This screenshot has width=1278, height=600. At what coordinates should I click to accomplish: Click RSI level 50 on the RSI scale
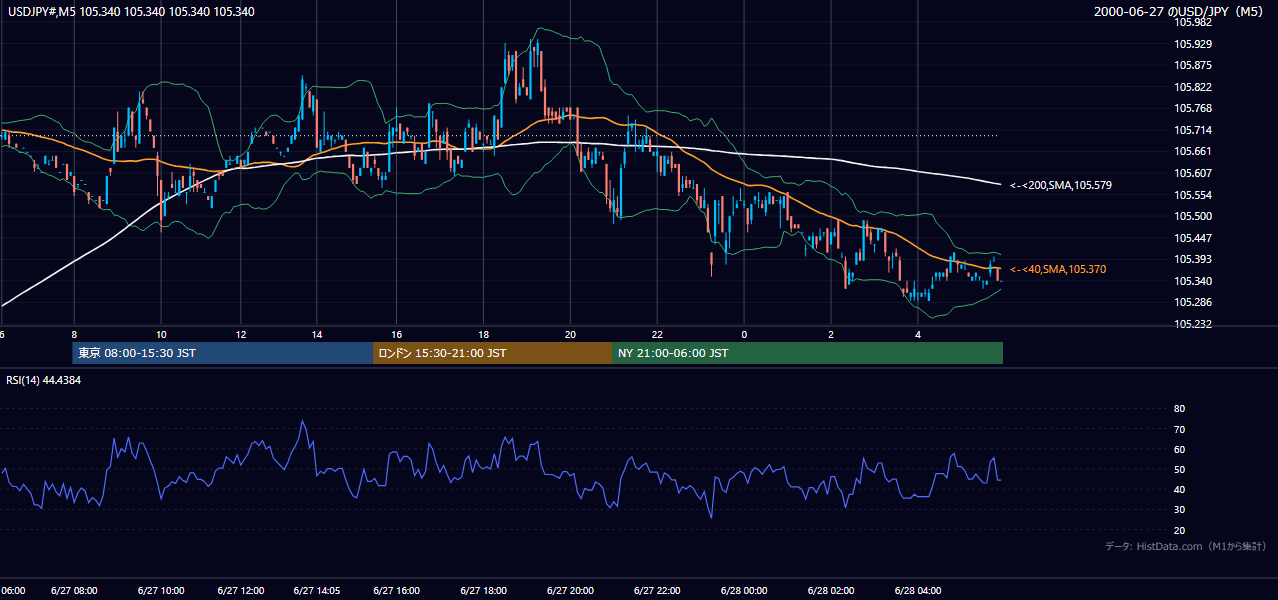[1179, 469]
